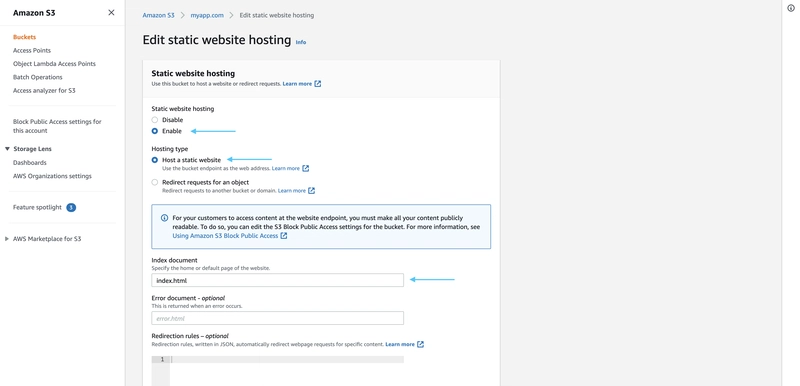The width and height of the screenshot is (800, 386).
Task: Open Learn more under Redirect requests option
Action: click(292, 191)
